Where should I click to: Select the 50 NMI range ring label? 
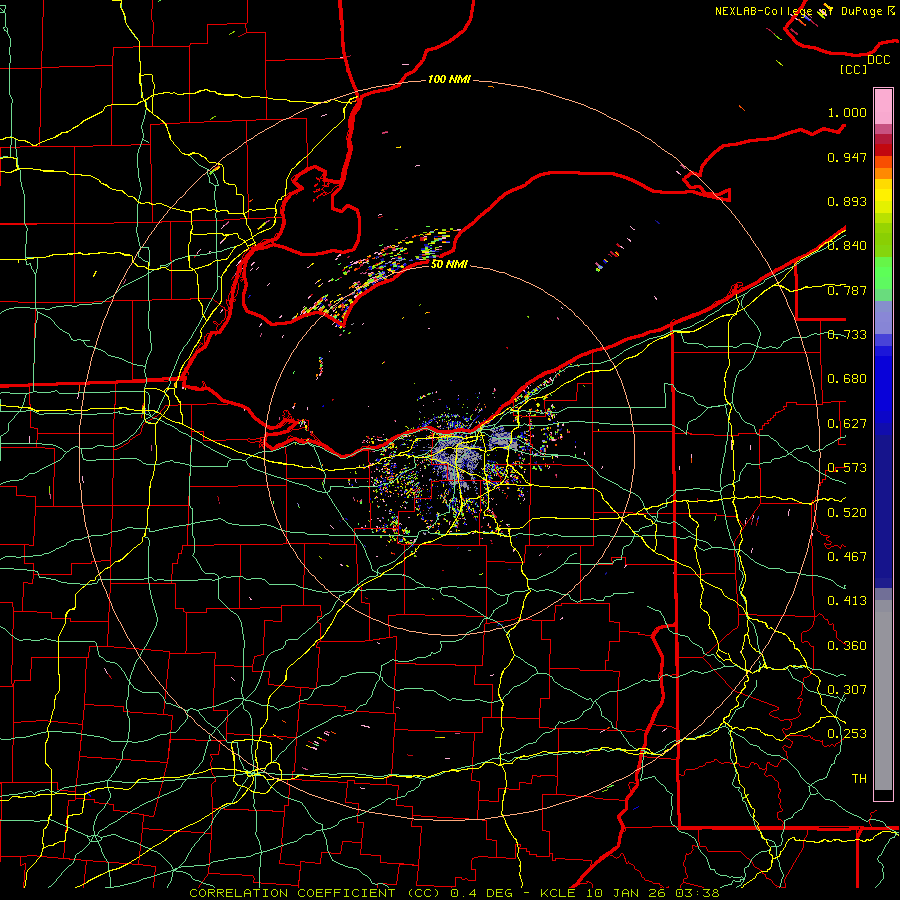point(449,264)
